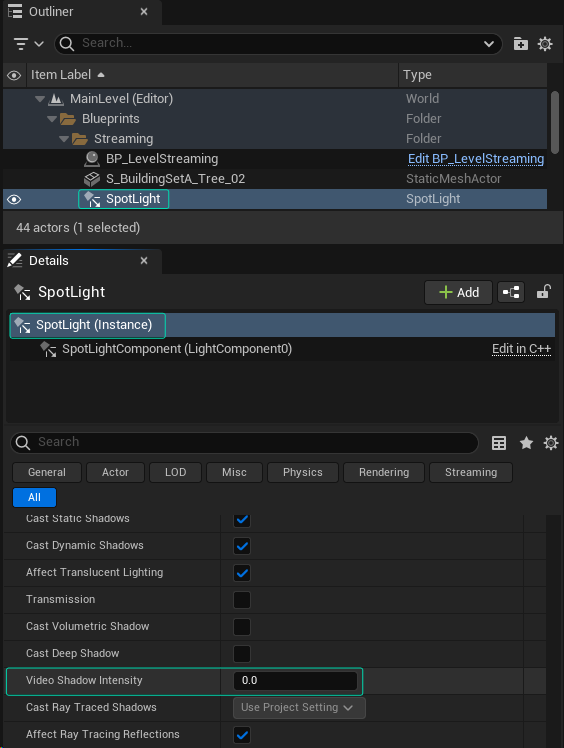Enable the Transmission checkbox
This screenshot has height=748, width=564.
coord(242,600)
